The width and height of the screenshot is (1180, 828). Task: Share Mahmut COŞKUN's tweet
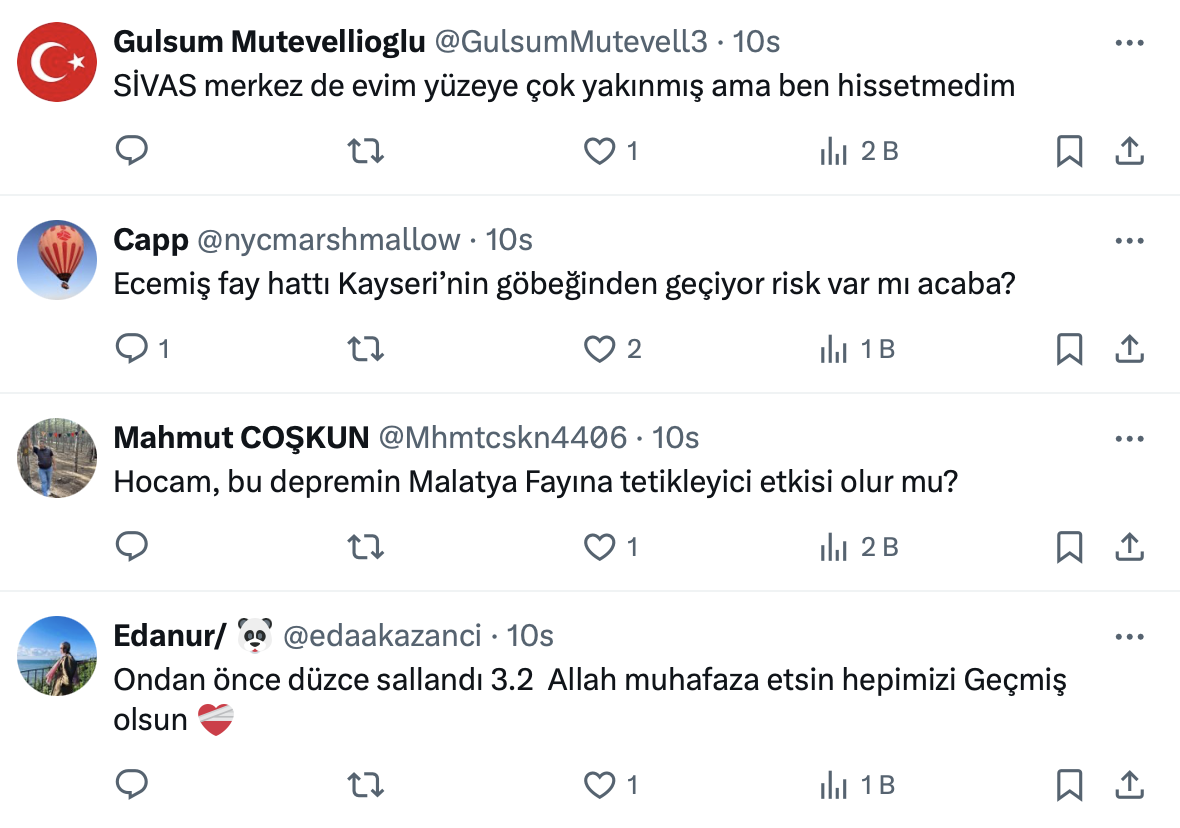click(1129, 547)
